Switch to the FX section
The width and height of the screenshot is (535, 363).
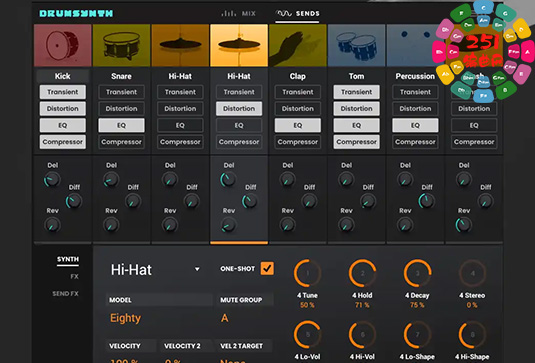pos(74,276)
